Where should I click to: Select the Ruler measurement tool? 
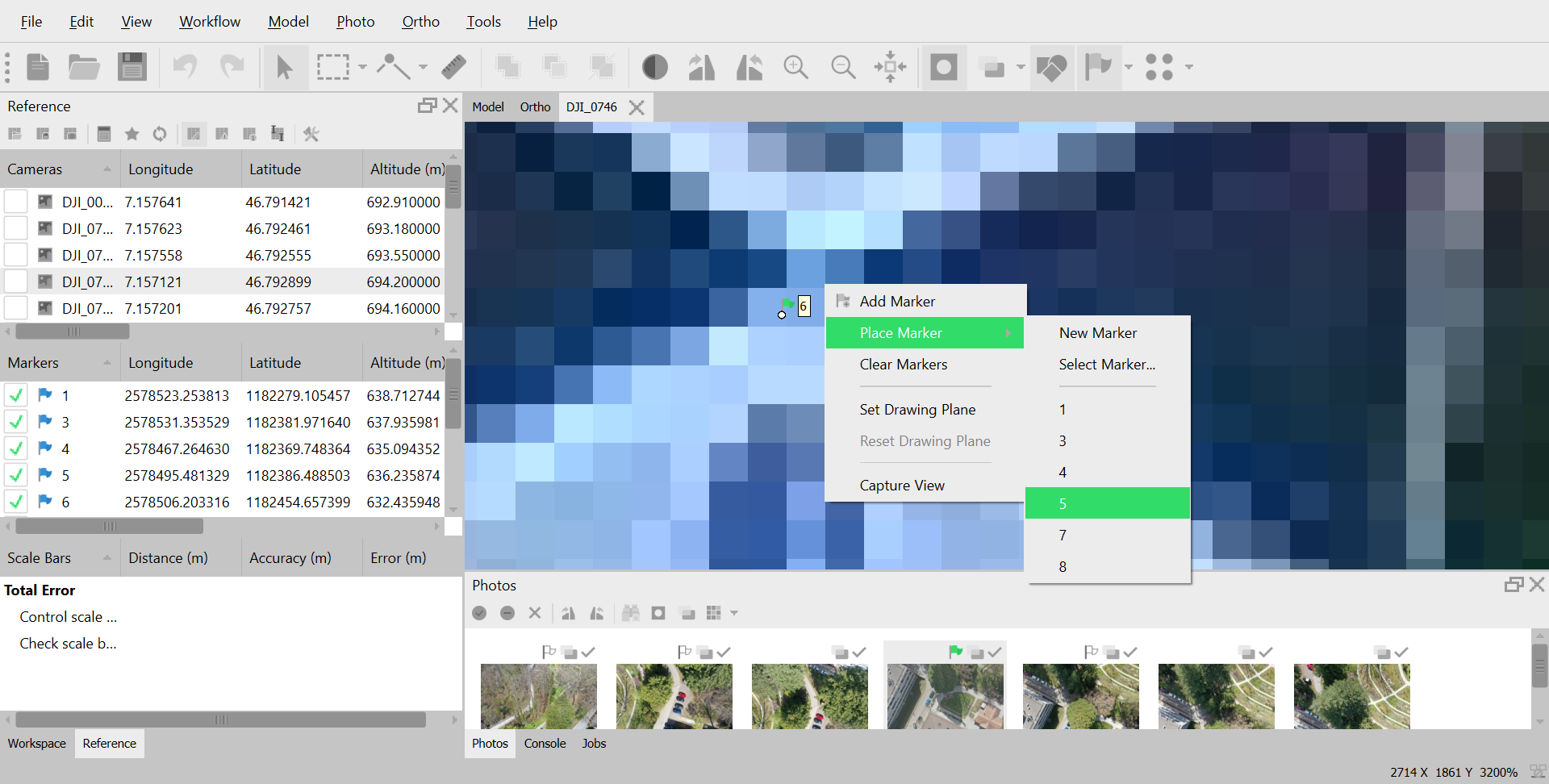[x=454, y=67]
